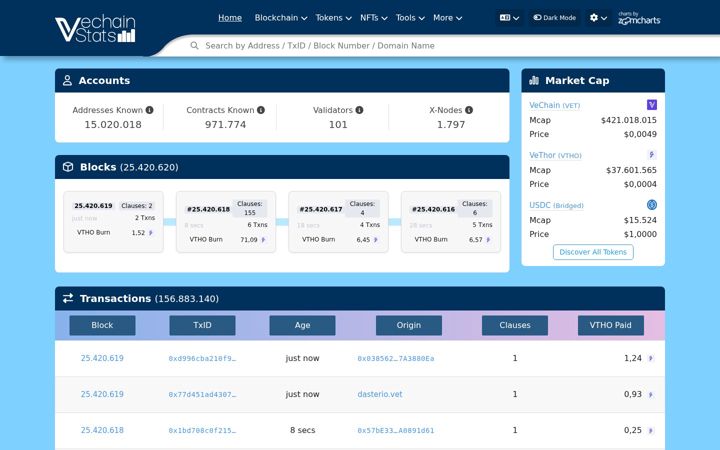720x450 pixels.
Task: Expand the Blockchain menu
Action: 281,17
